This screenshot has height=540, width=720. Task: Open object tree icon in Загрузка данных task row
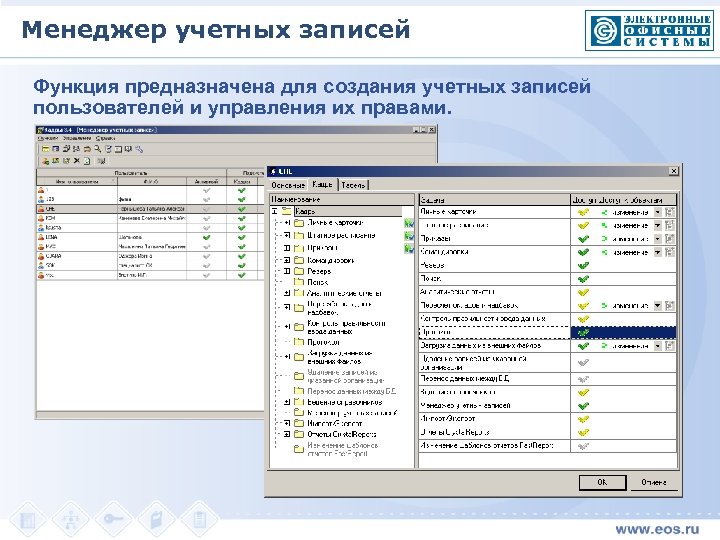(x=669, y=346)
